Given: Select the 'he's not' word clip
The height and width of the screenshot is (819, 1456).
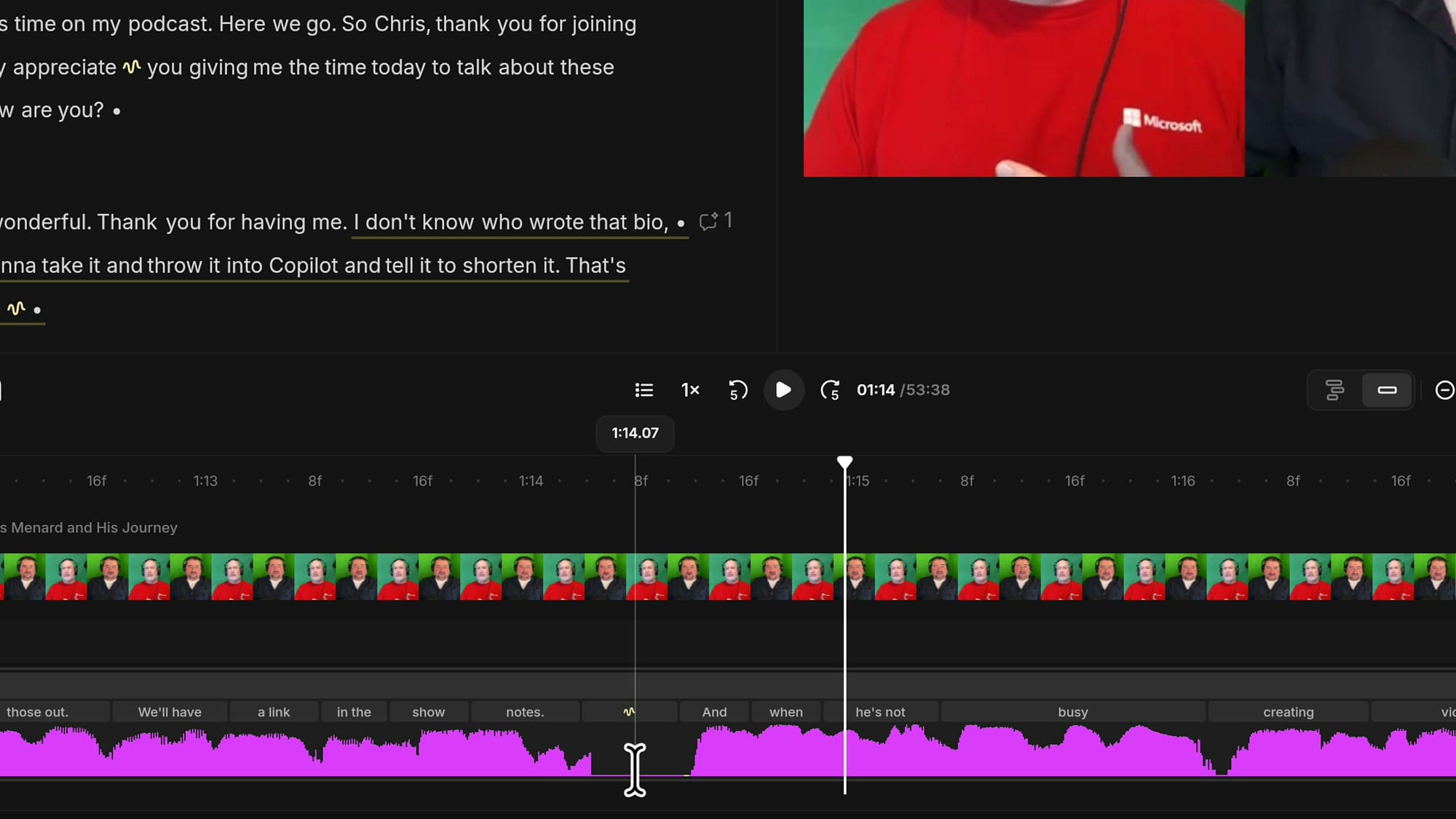Looking at the screenshot, I should pyautogui.click(x=880, y=712).
